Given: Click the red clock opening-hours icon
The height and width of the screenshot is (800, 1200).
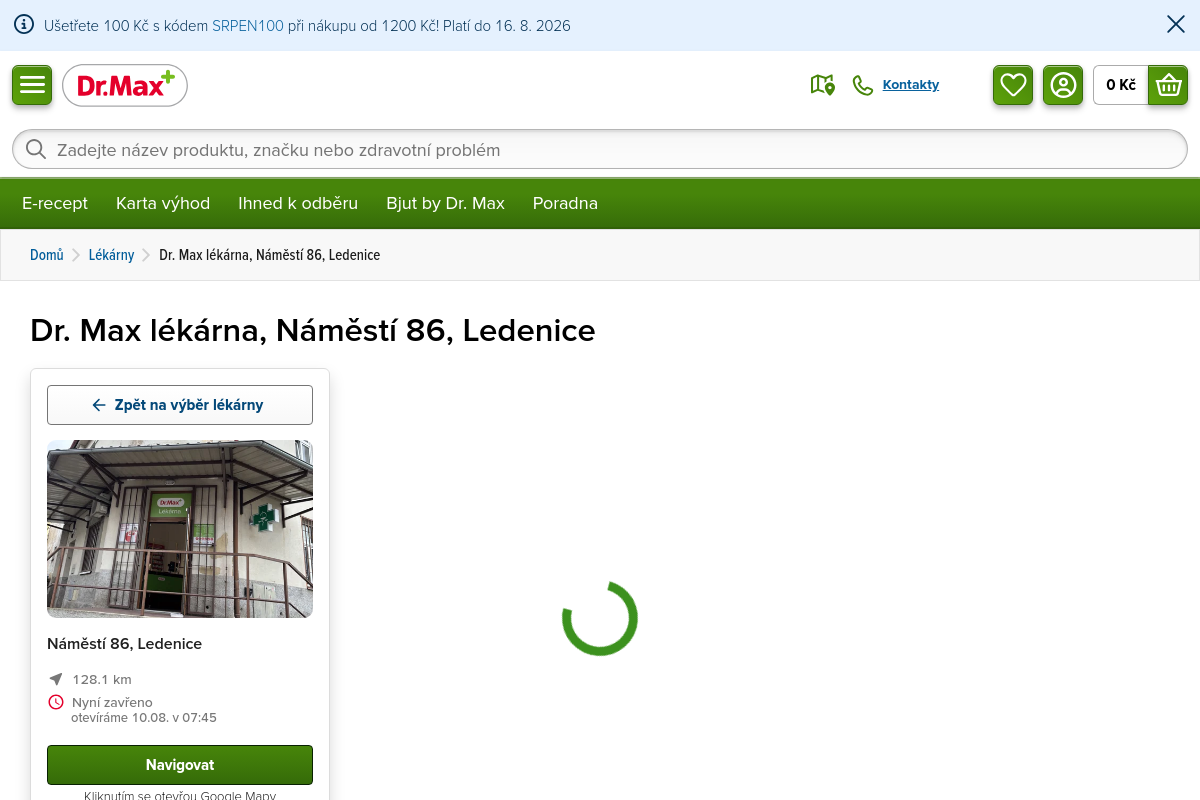Looking at the screenshot, I should coord(56,702).
